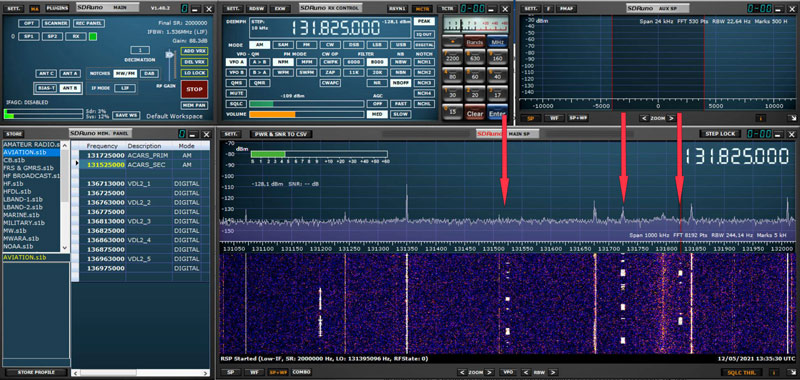Click the 30 band key on the keypad
Viewport: 800px width, 380px height.
(453, 94)
